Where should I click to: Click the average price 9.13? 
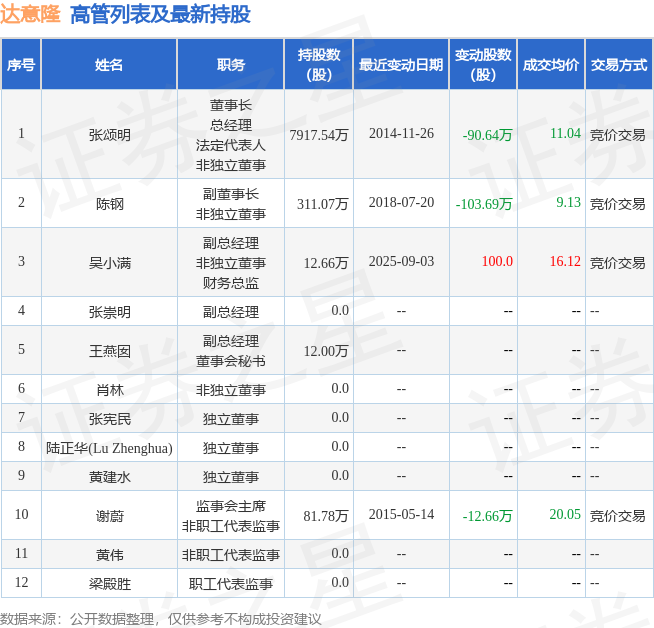568,202
